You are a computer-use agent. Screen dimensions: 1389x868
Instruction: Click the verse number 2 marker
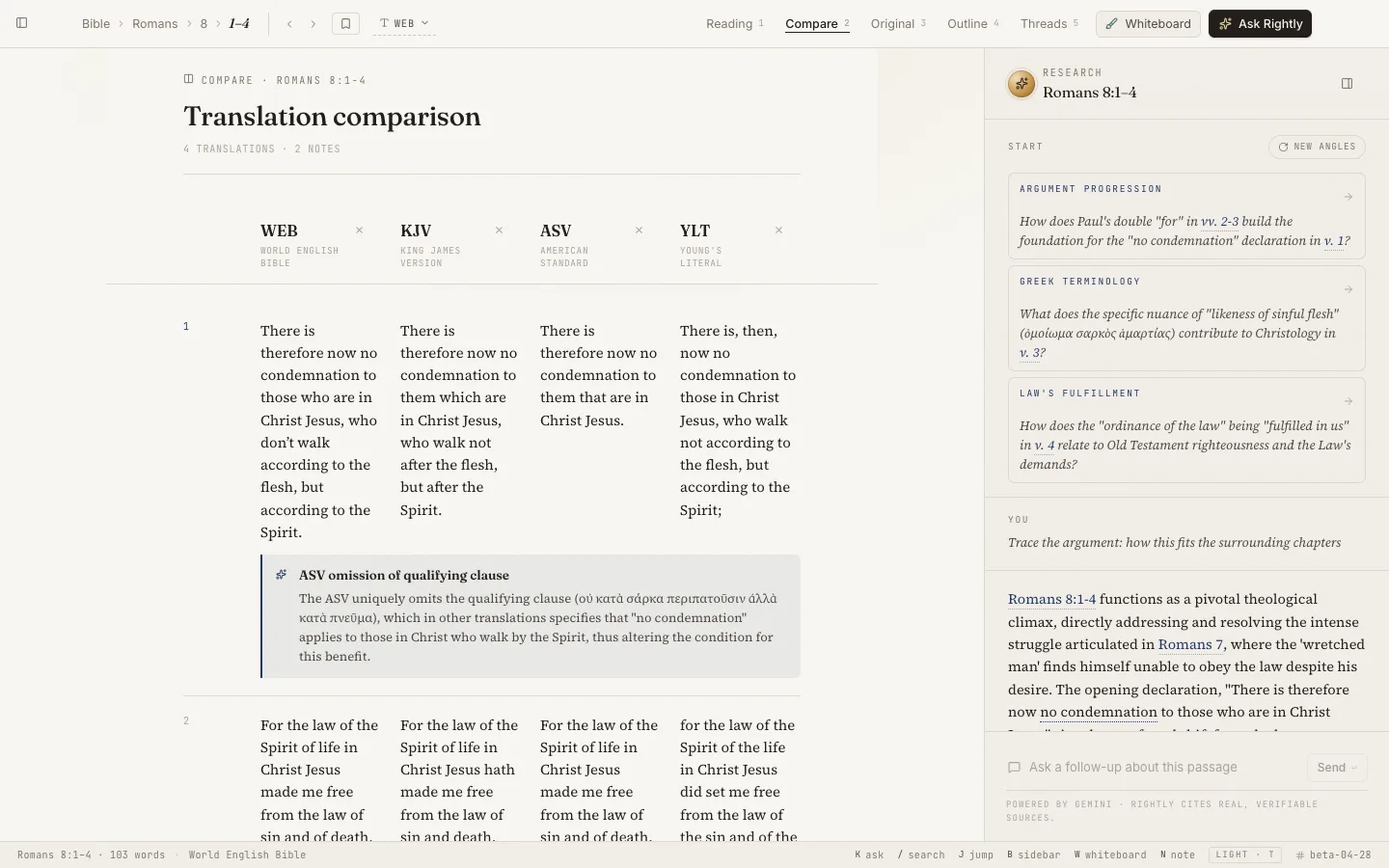[x=186, y=720]
